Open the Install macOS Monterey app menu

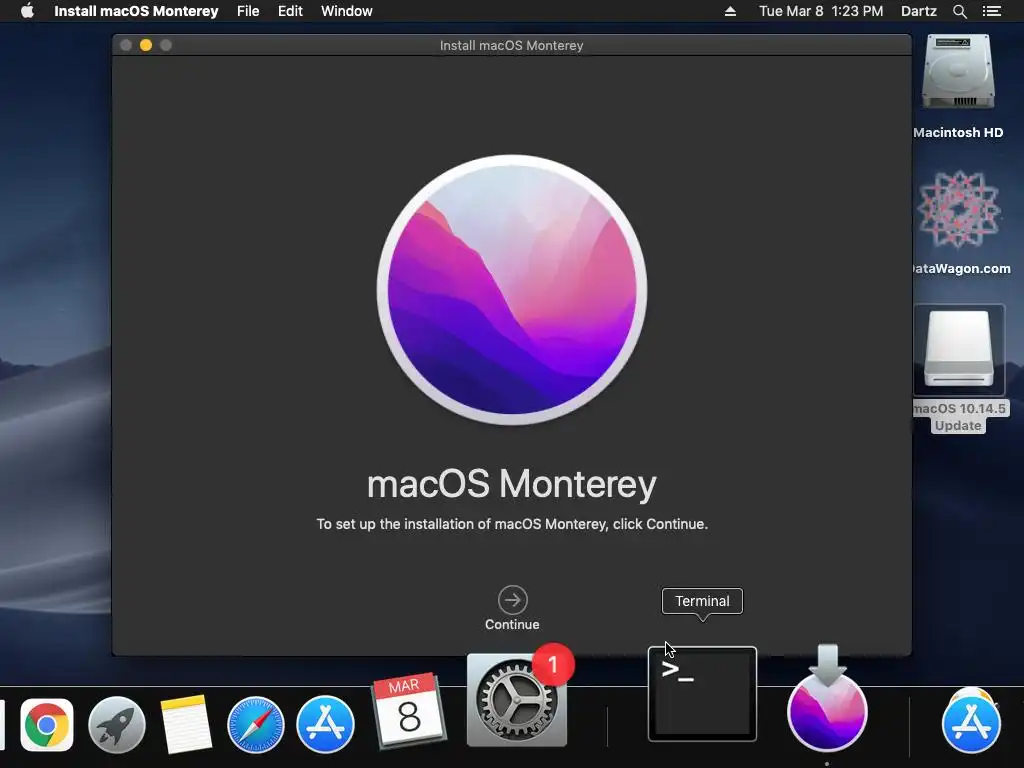pos(136,11)
